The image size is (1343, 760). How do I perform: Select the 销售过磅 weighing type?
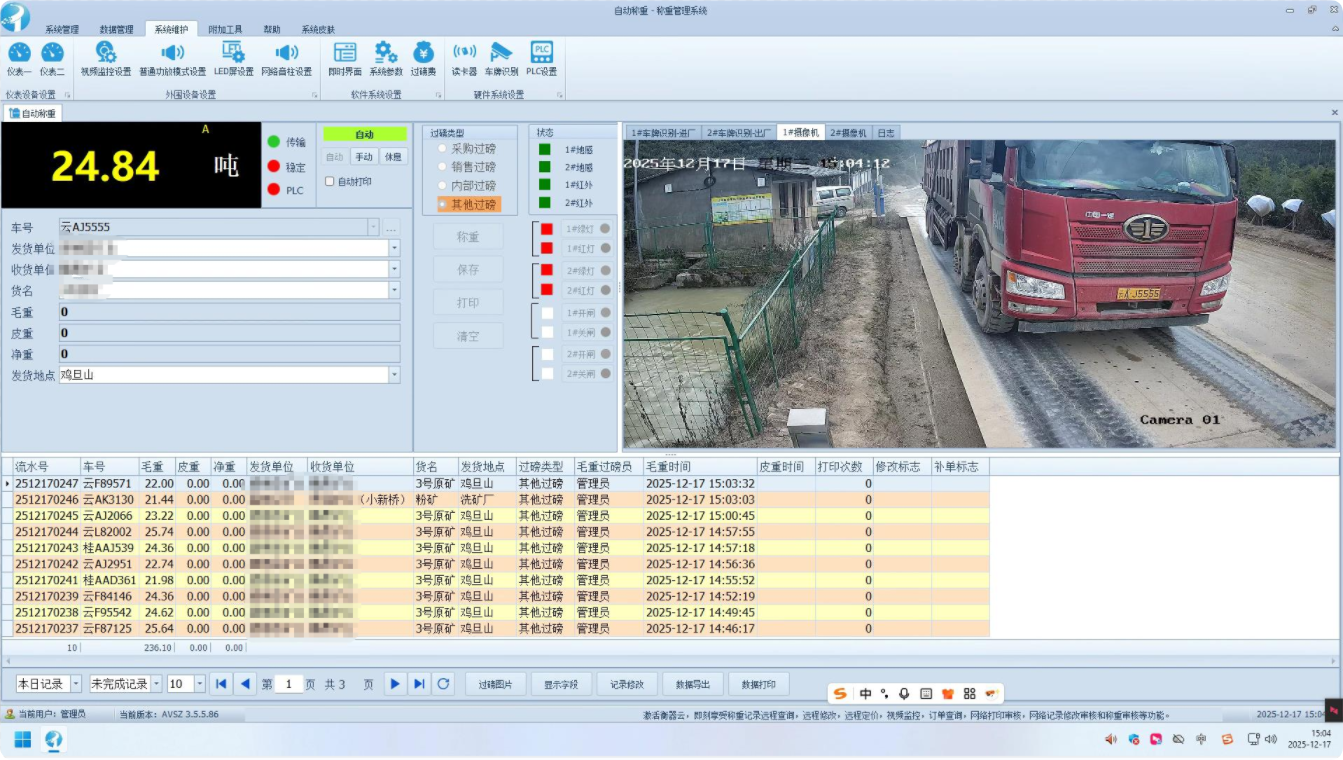[x=443, y=167]
